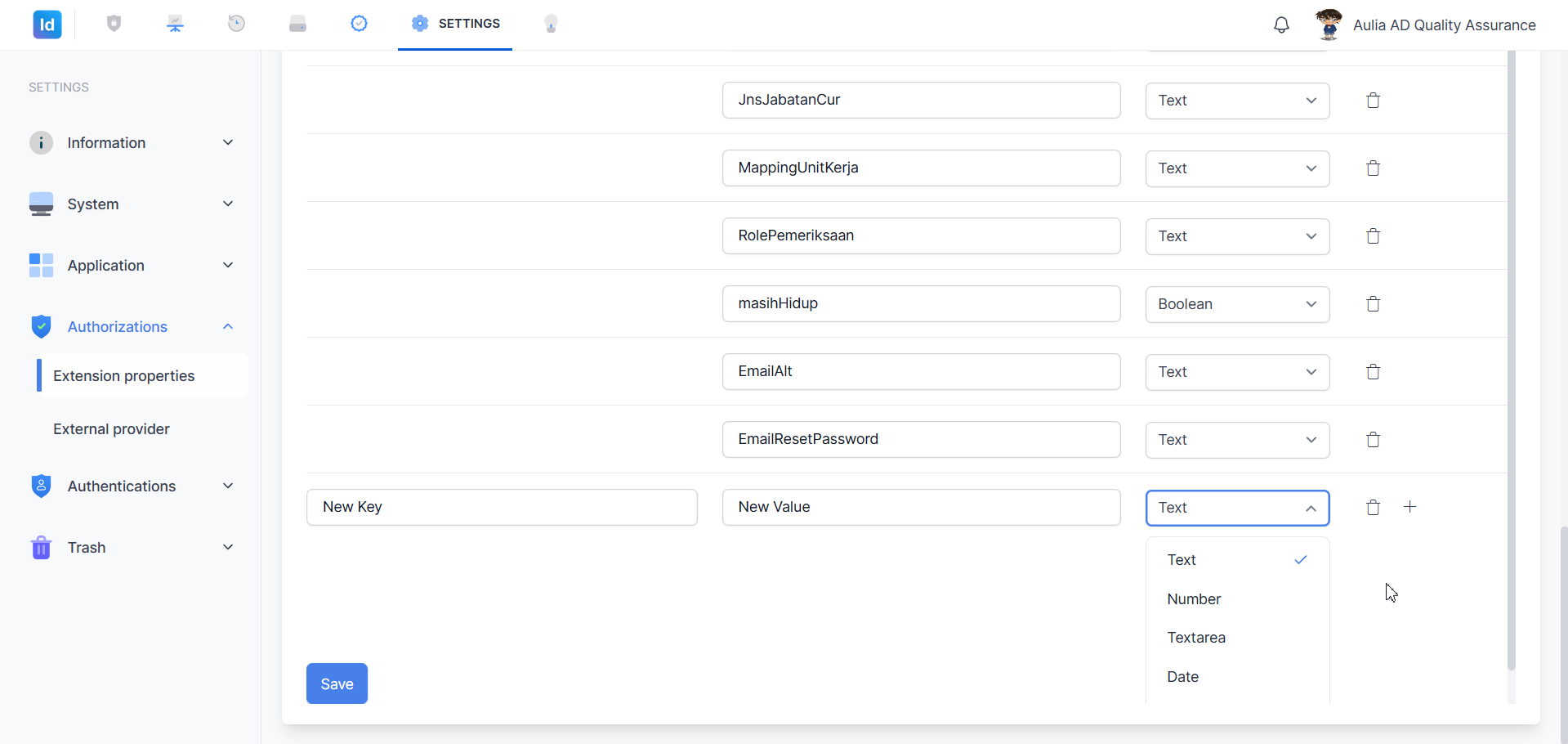Select Textarea option in dropdown list

(1237, 638)
